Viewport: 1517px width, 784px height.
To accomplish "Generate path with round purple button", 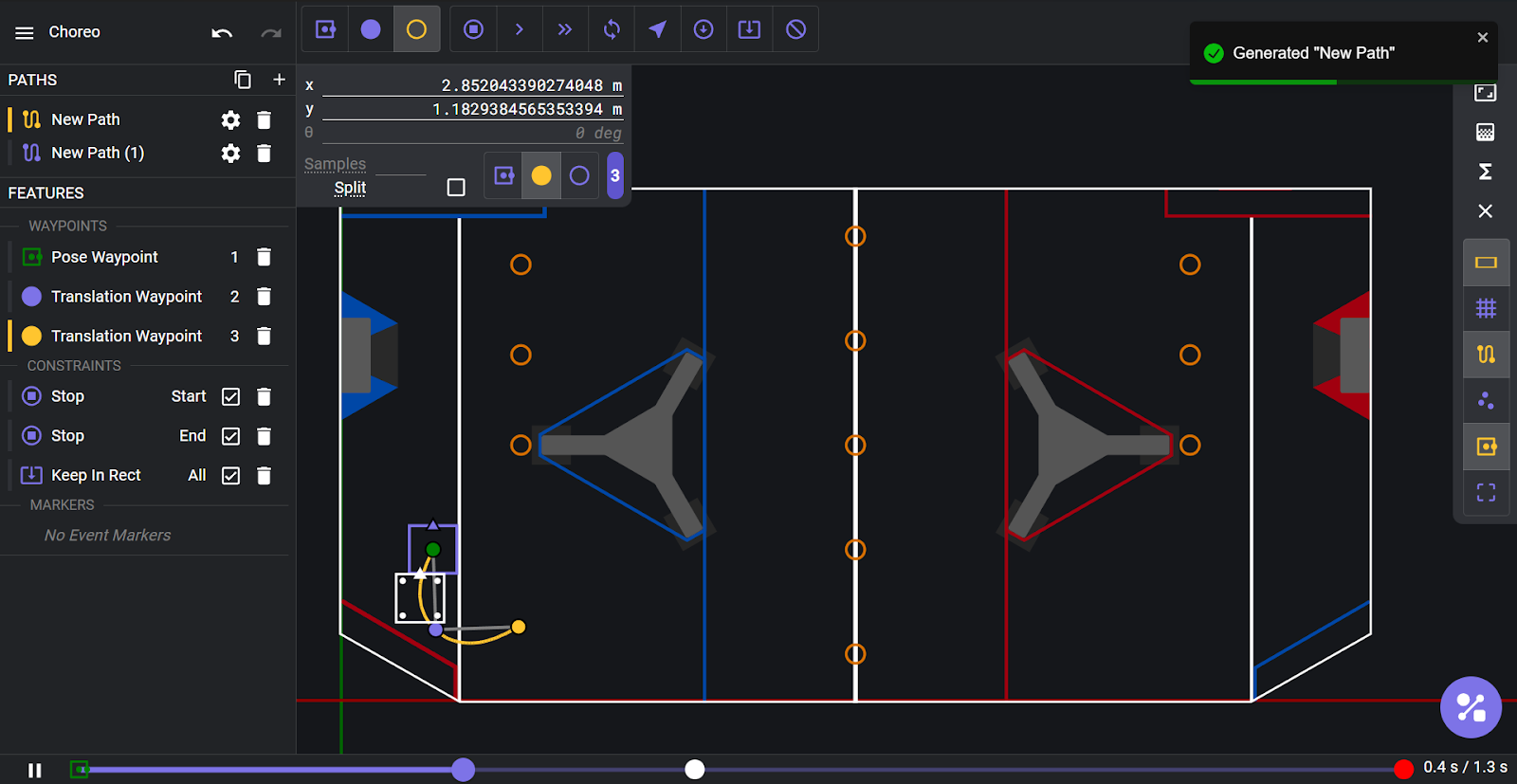I will click(1471, 707).
